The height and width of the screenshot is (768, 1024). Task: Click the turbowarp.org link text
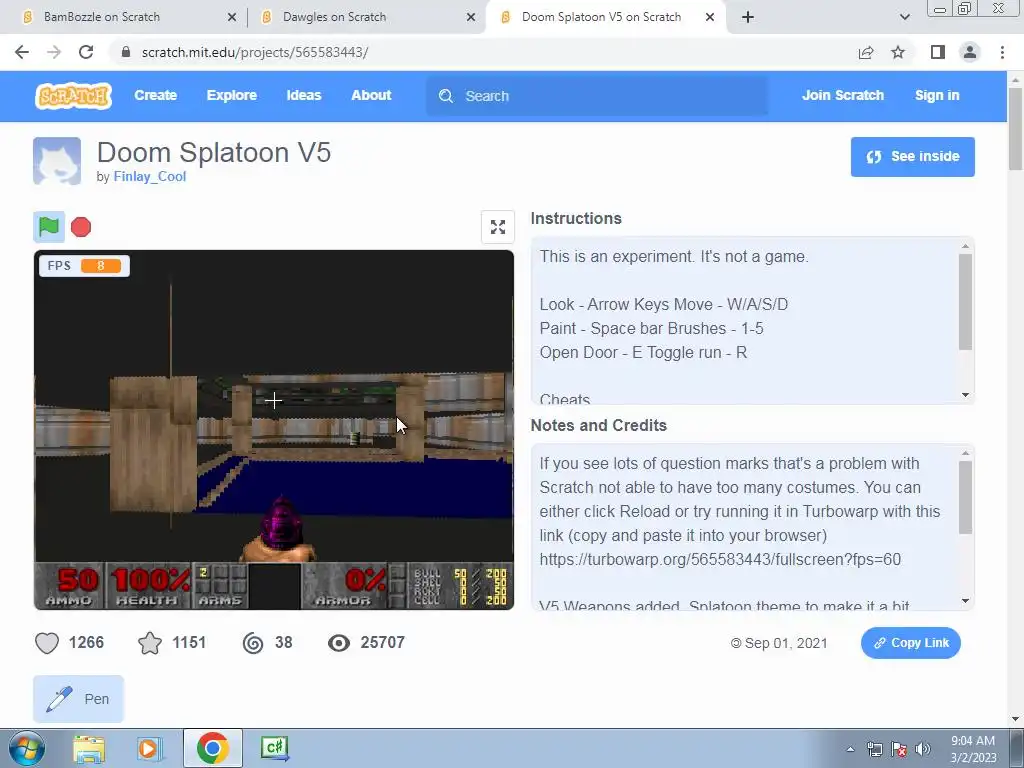[720, 560]
